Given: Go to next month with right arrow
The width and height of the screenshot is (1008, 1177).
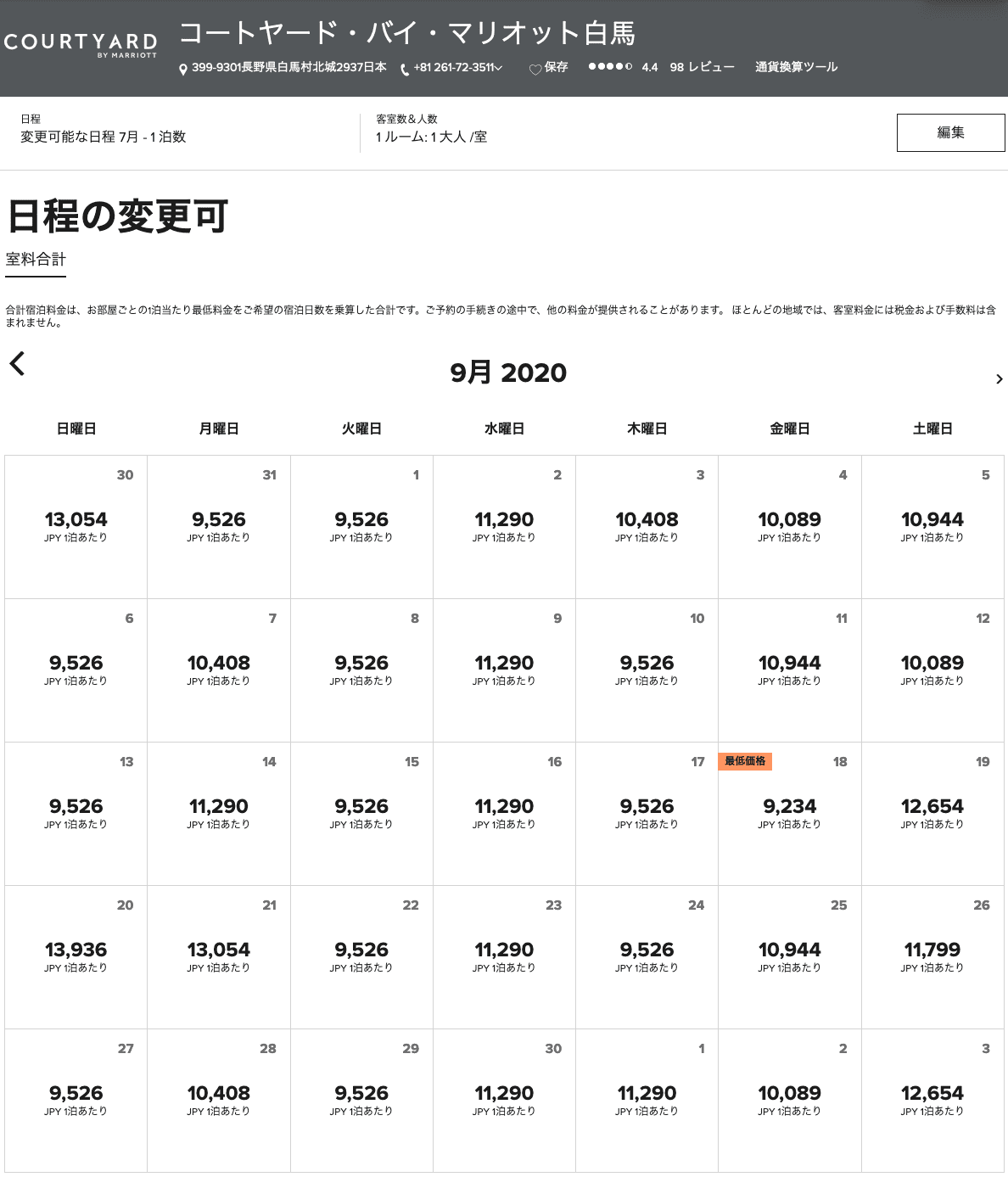Looking at the screenshot, I should pyautogui.click(x=999, y=379).
